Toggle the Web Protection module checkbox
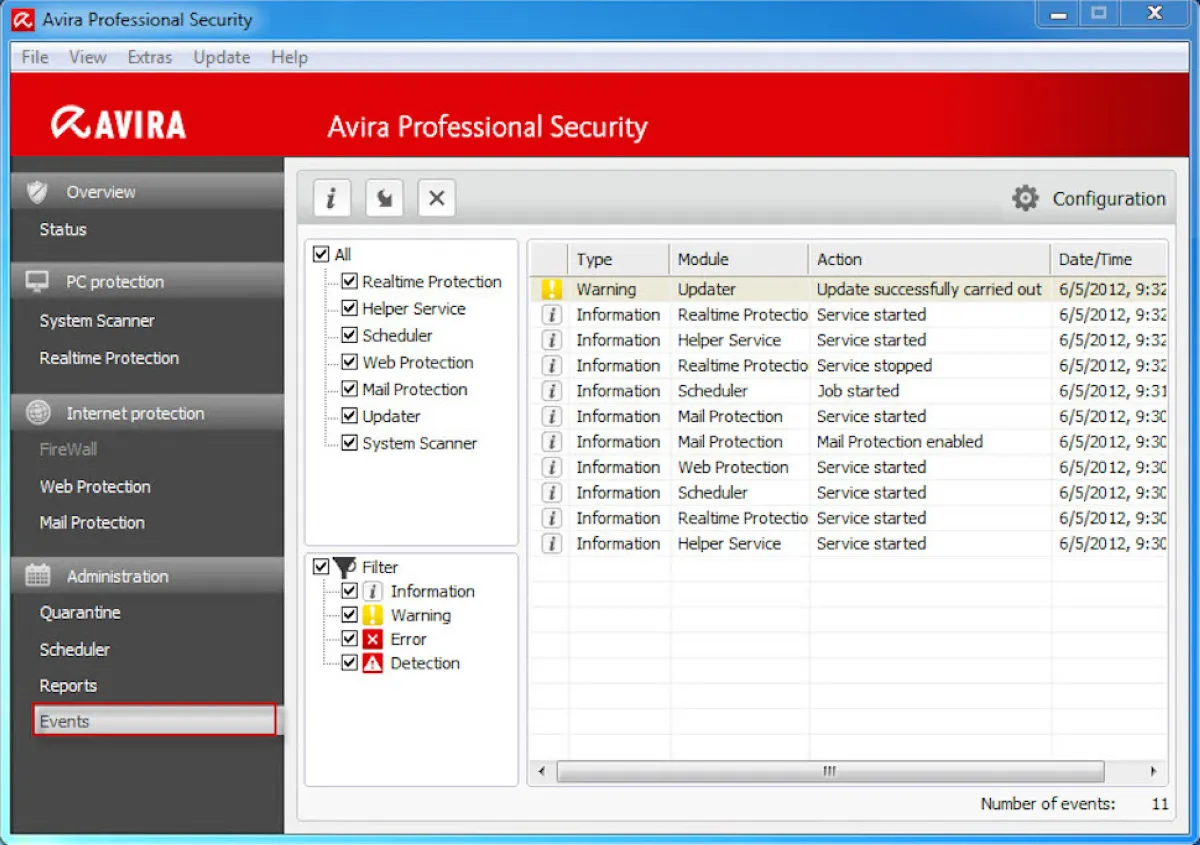Viewport: 1200px width, 845px height. coord(349,362)
